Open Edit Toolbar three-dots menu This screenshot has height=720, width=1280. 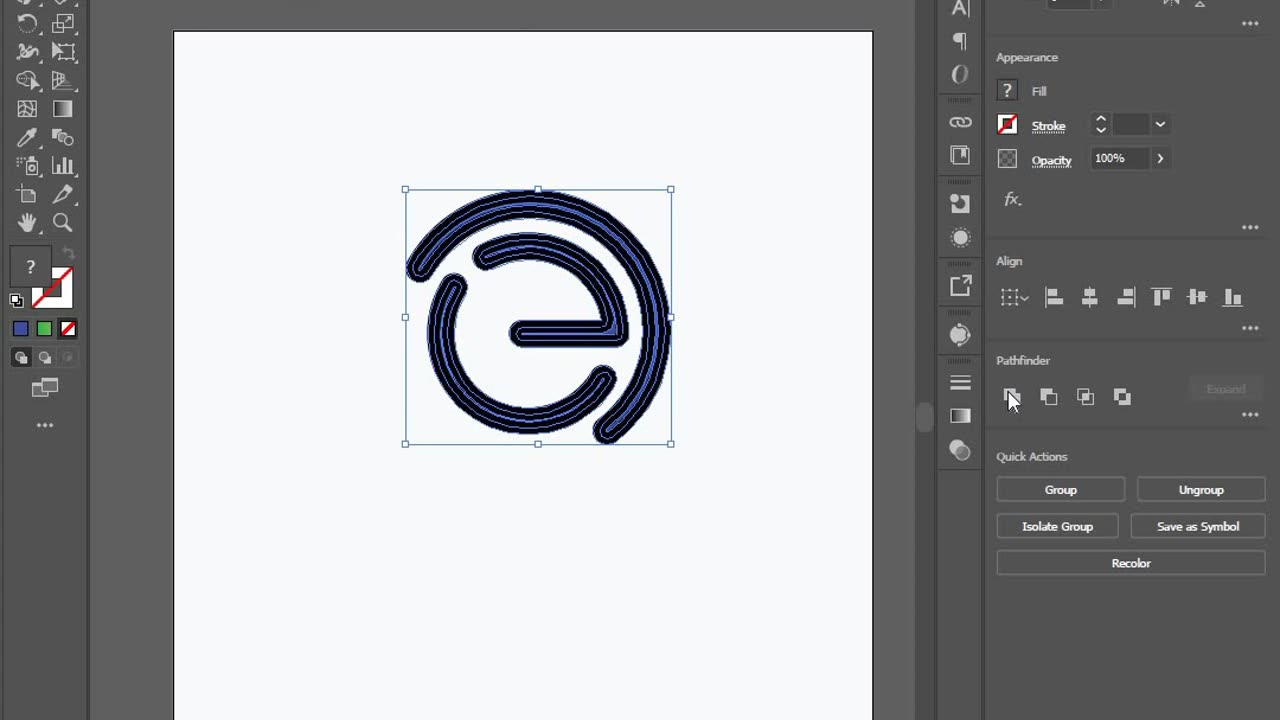[45, 425]
